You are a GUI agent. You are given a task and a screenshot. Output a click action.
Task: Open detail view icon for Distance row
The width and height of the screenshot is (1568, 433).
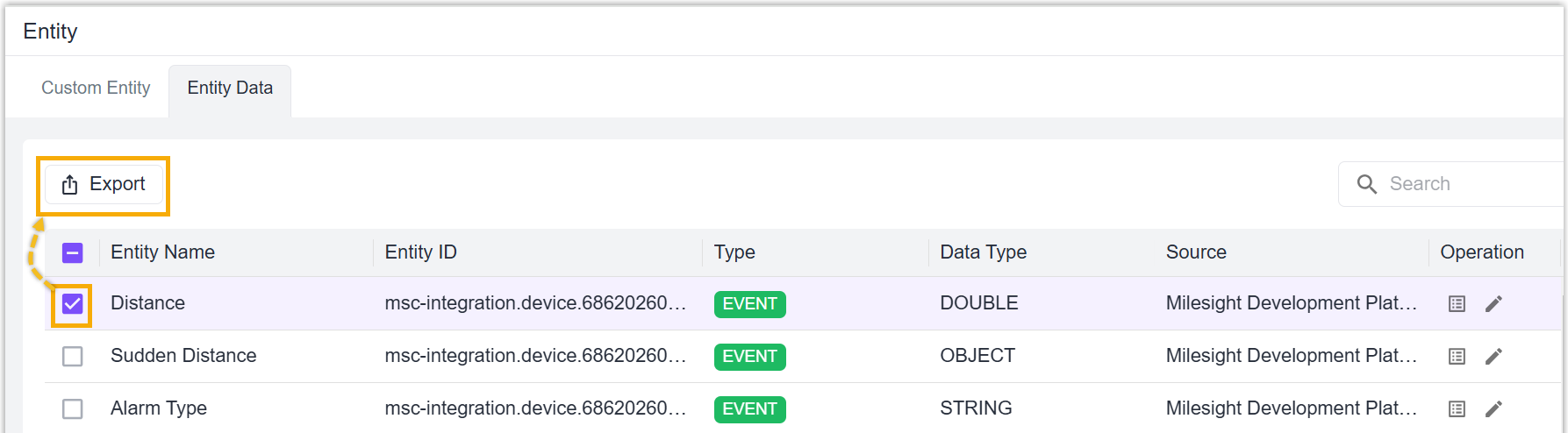[x=1457, y=304]
